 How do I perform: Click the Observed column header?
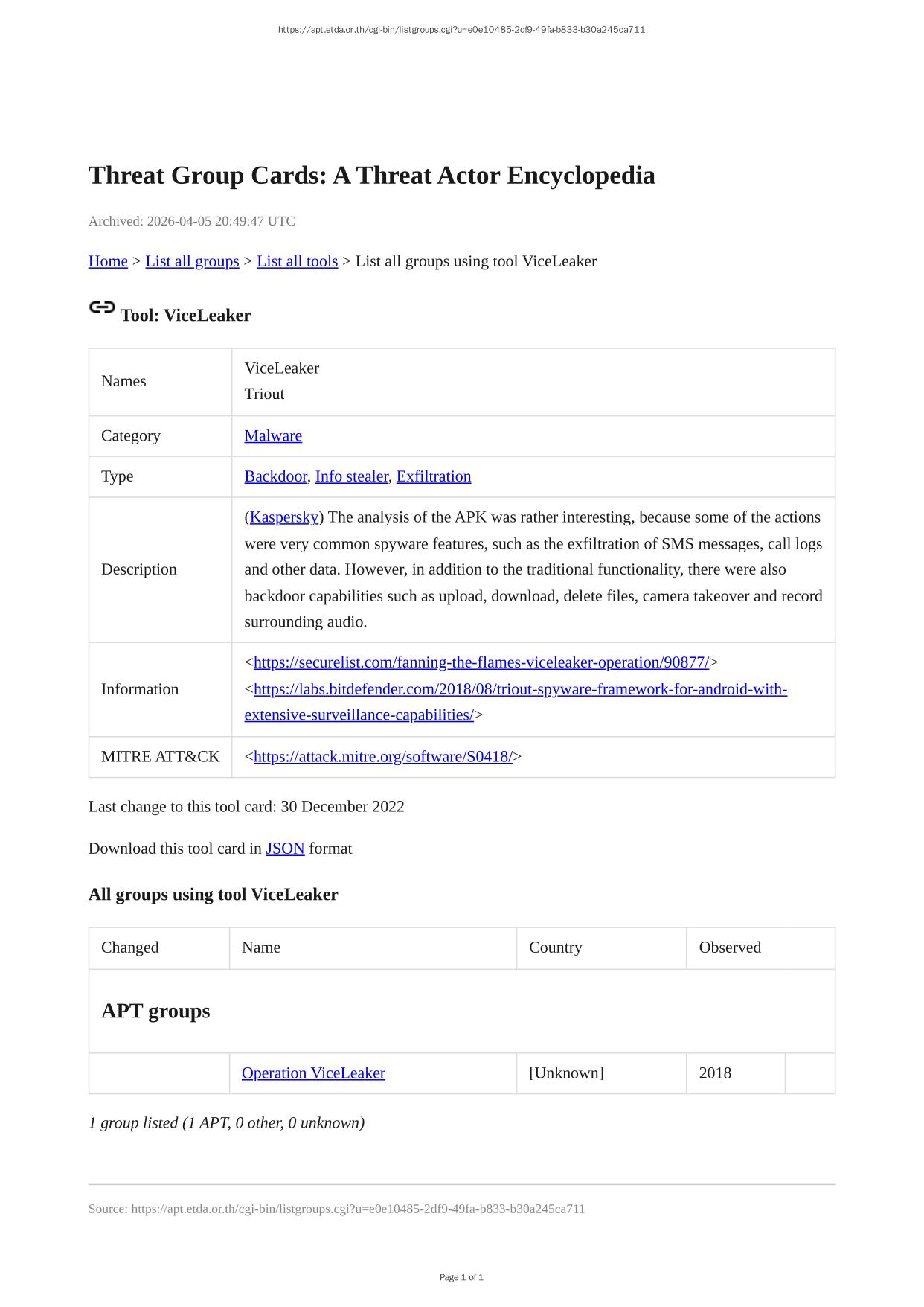[730, 948]
